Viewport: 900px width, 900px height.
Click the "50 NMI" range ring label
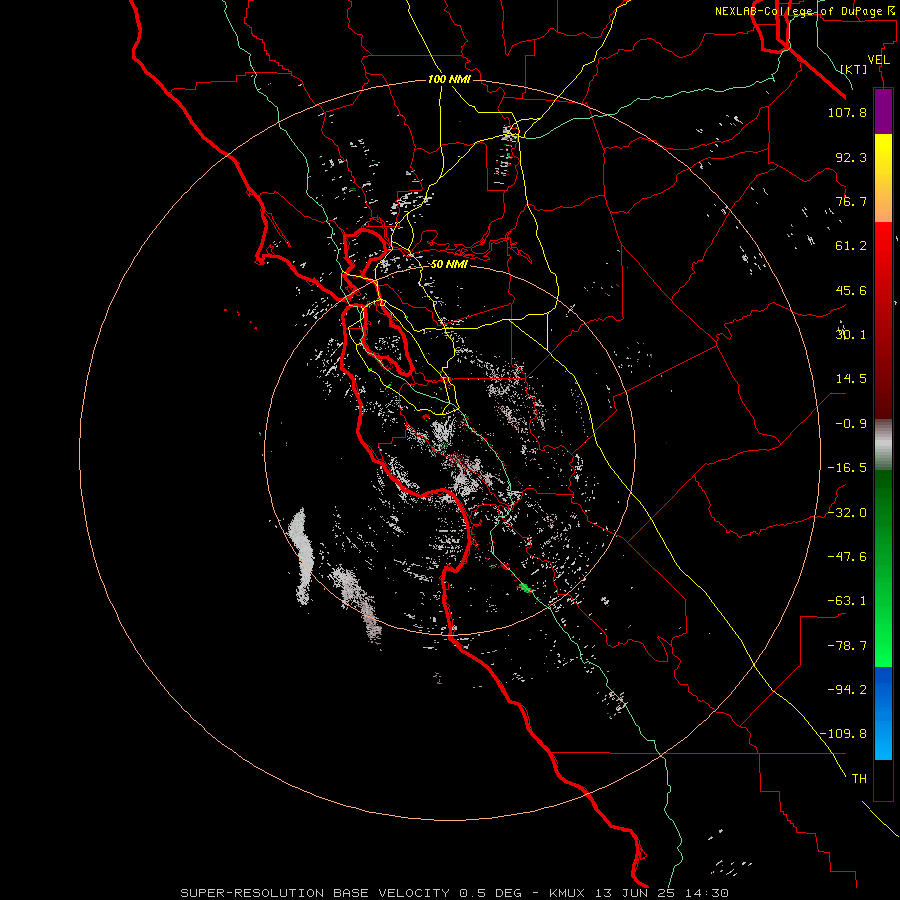coord(449,264)
